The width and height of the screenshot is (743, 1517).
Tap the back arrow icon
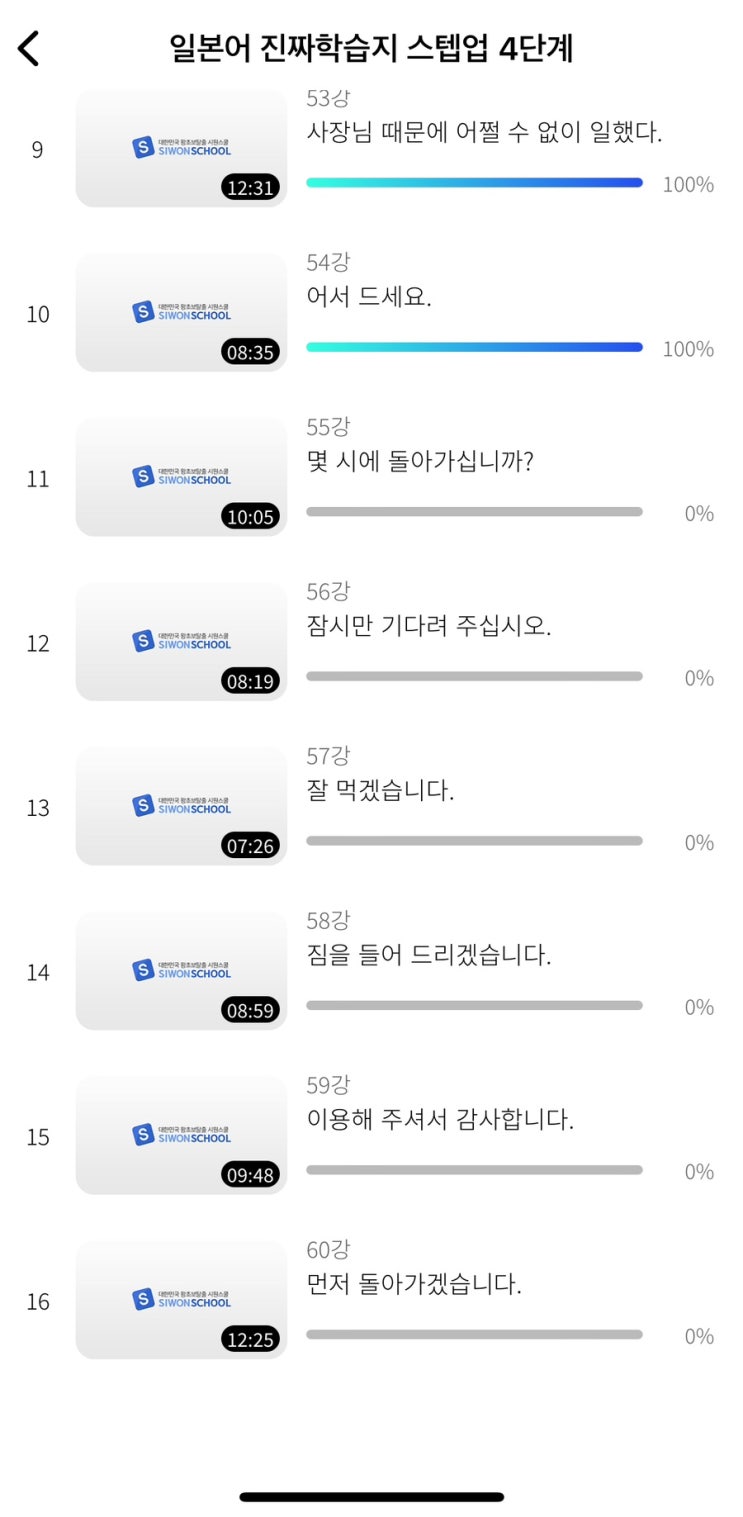[x=29, y=47]
